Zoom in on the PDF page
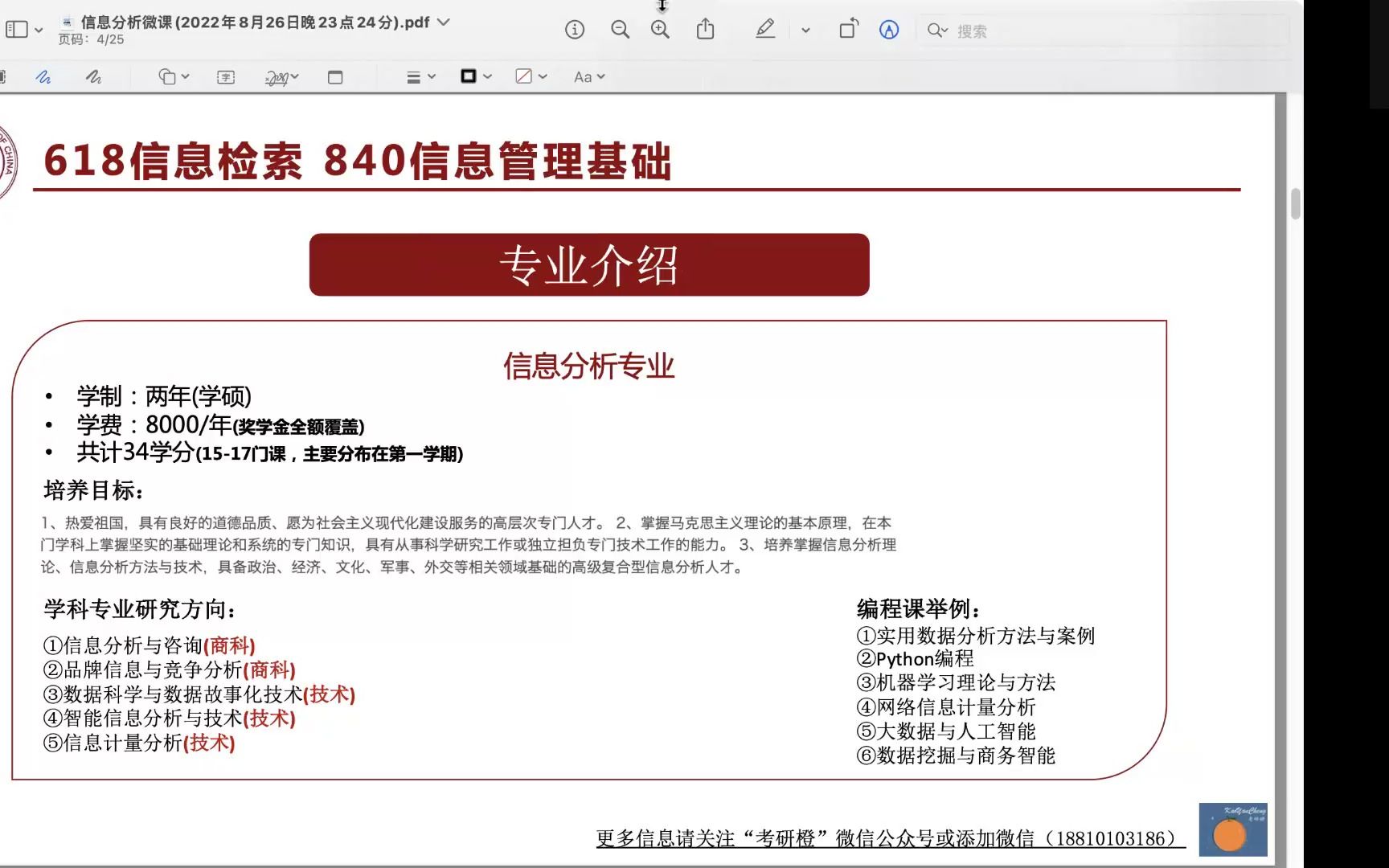 pyautogui.click(x=659, y=28)
